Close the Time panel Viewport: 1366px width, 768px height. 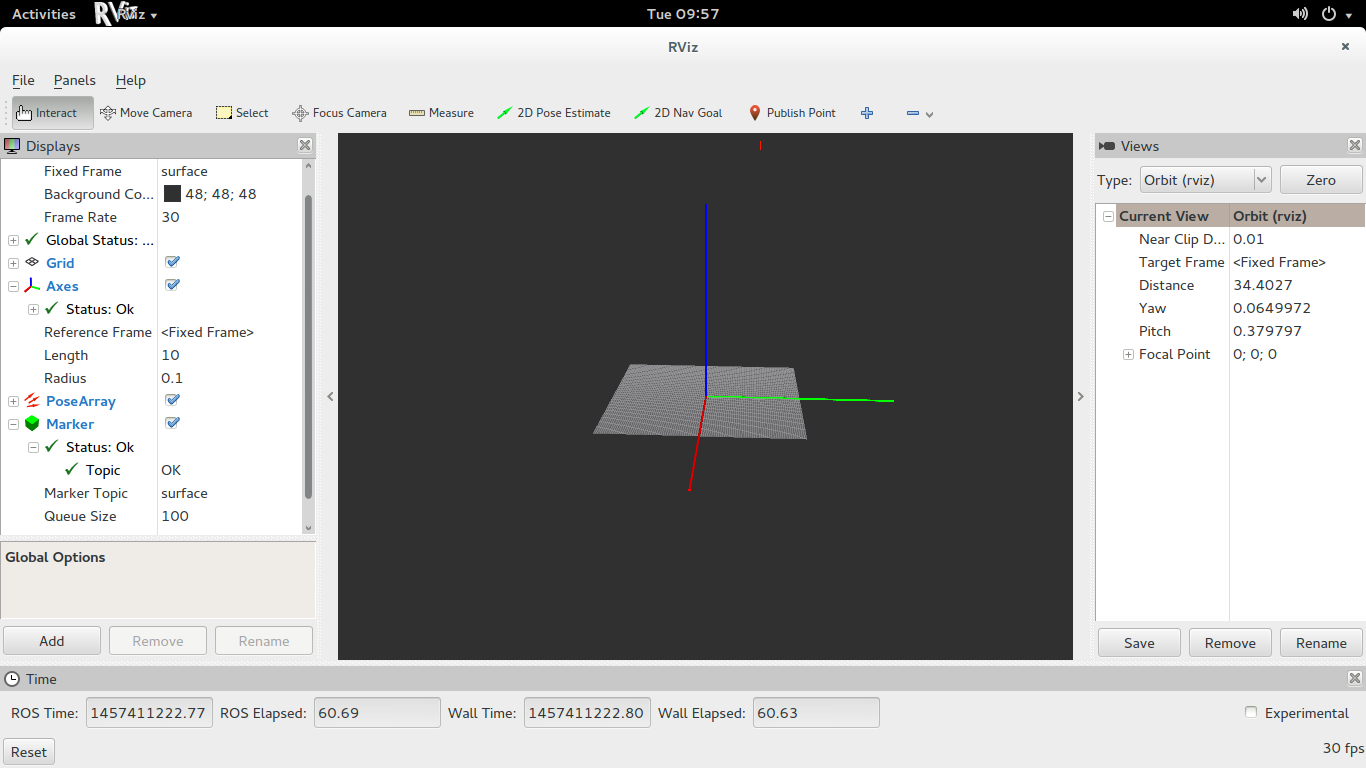1355,678
